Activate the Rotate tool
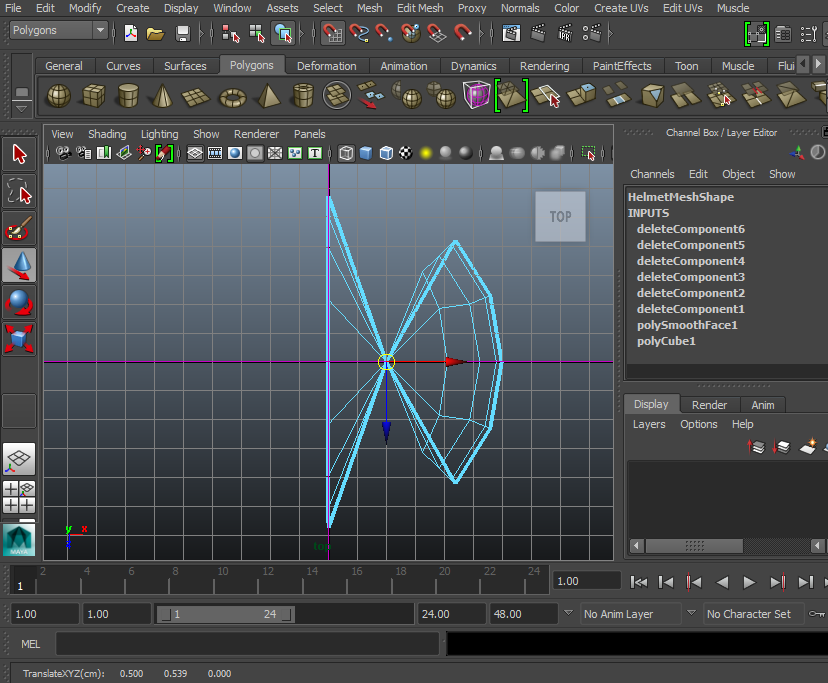This screenshot has width=828, height=683. [x=20, y=301]
